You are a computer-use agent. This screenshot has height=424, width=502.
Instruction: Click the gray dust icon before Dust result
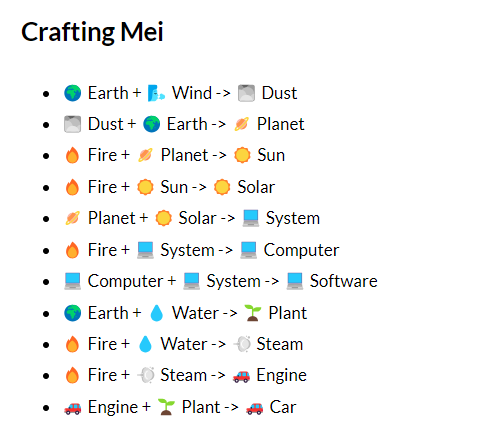(x=246, y=93)
